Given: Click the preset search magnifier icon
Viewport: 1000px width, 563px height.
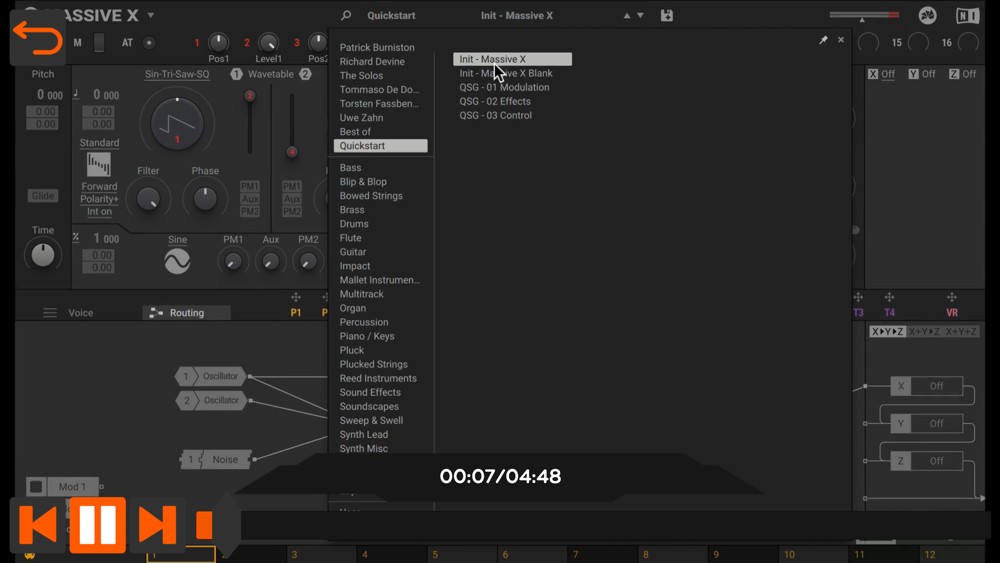Looking at the screenshot, I should click(x=346, y=15).
